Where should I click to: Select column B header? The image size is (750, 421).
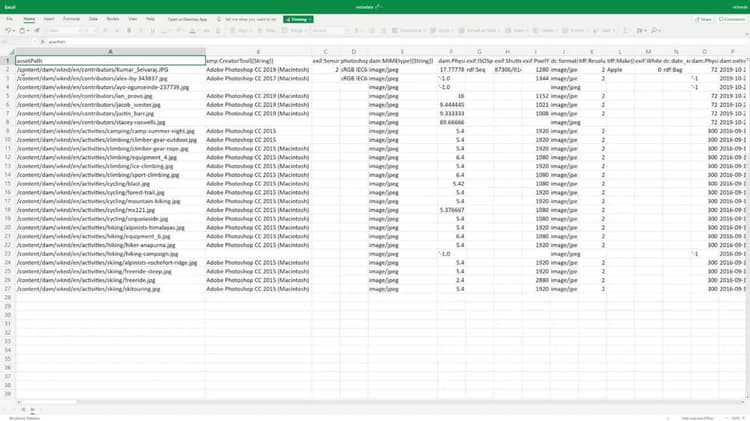click(258, 52)
